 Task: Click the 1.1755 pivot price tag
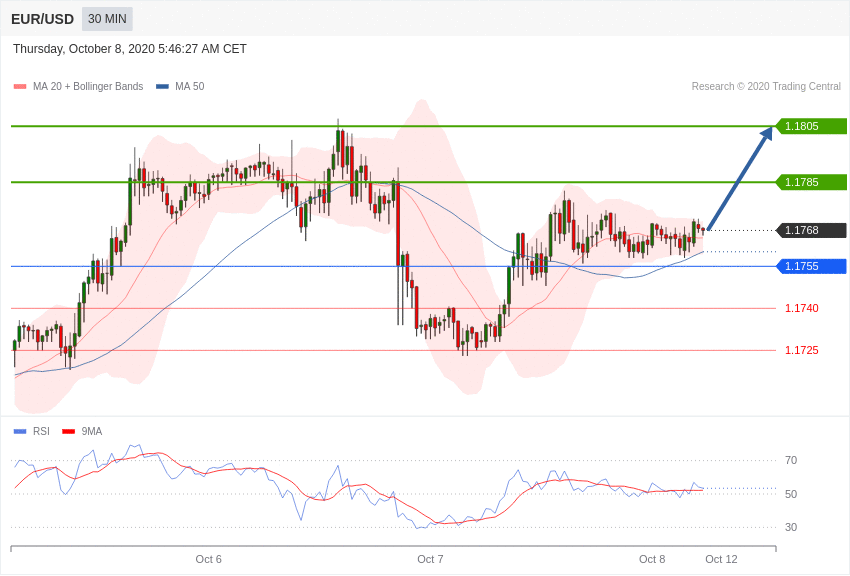[812, 266]
